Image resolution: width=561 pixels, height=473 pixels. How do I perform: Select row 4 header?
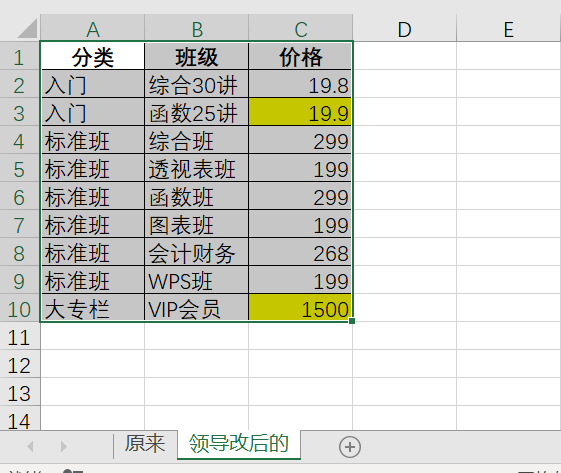pos(20,140)
